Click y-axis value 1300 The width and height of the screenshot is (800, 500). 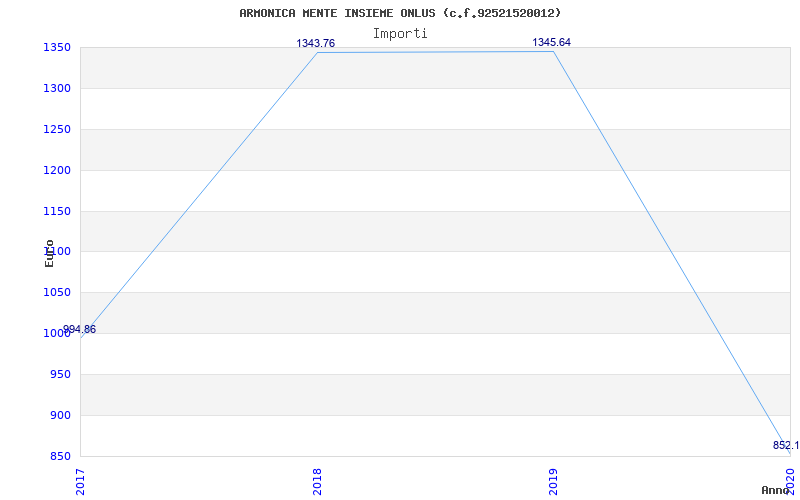tap(56, 89)
